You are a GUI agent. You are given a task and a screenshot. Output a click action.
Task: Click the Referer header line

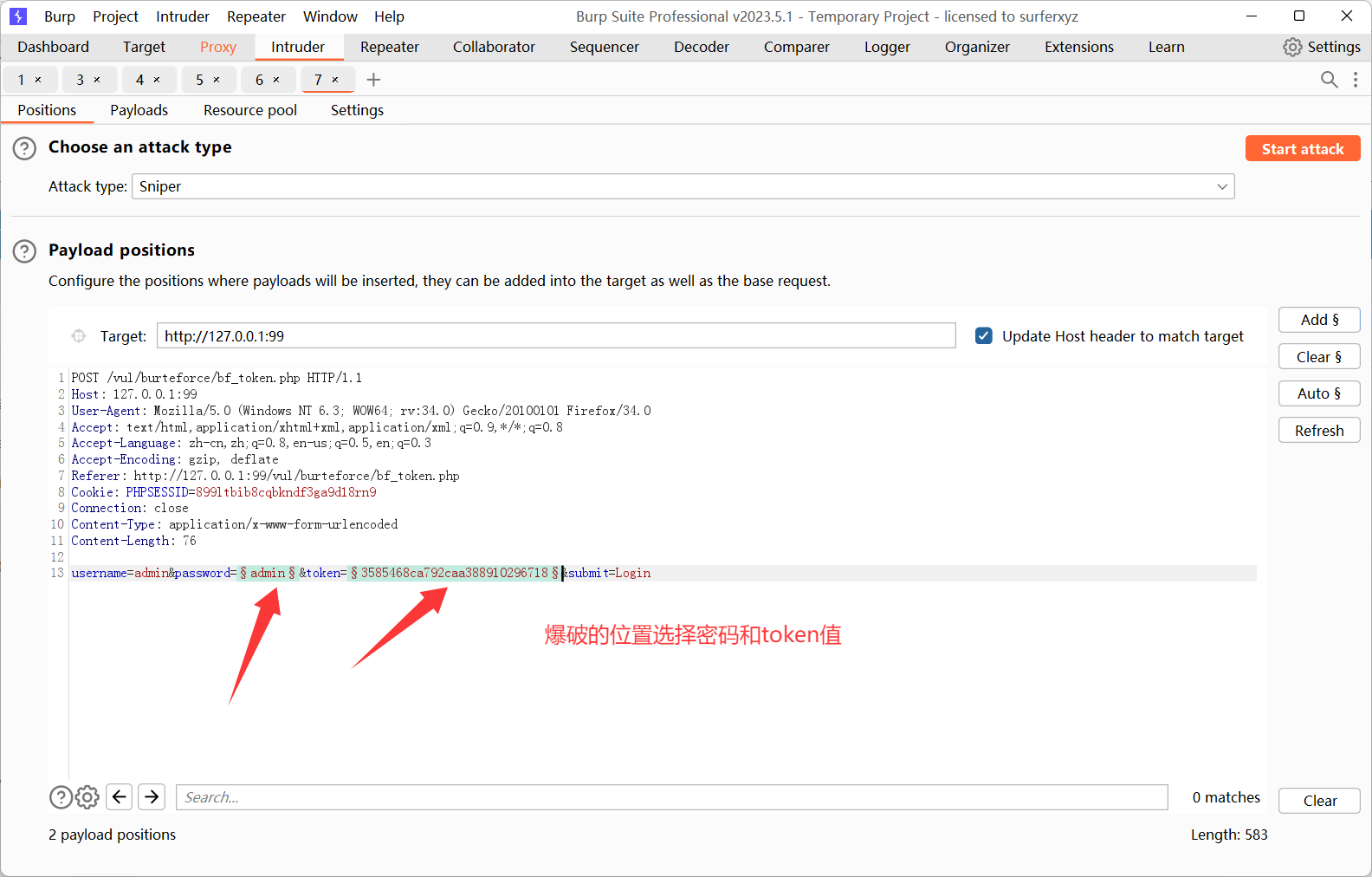tap(265, 476)
